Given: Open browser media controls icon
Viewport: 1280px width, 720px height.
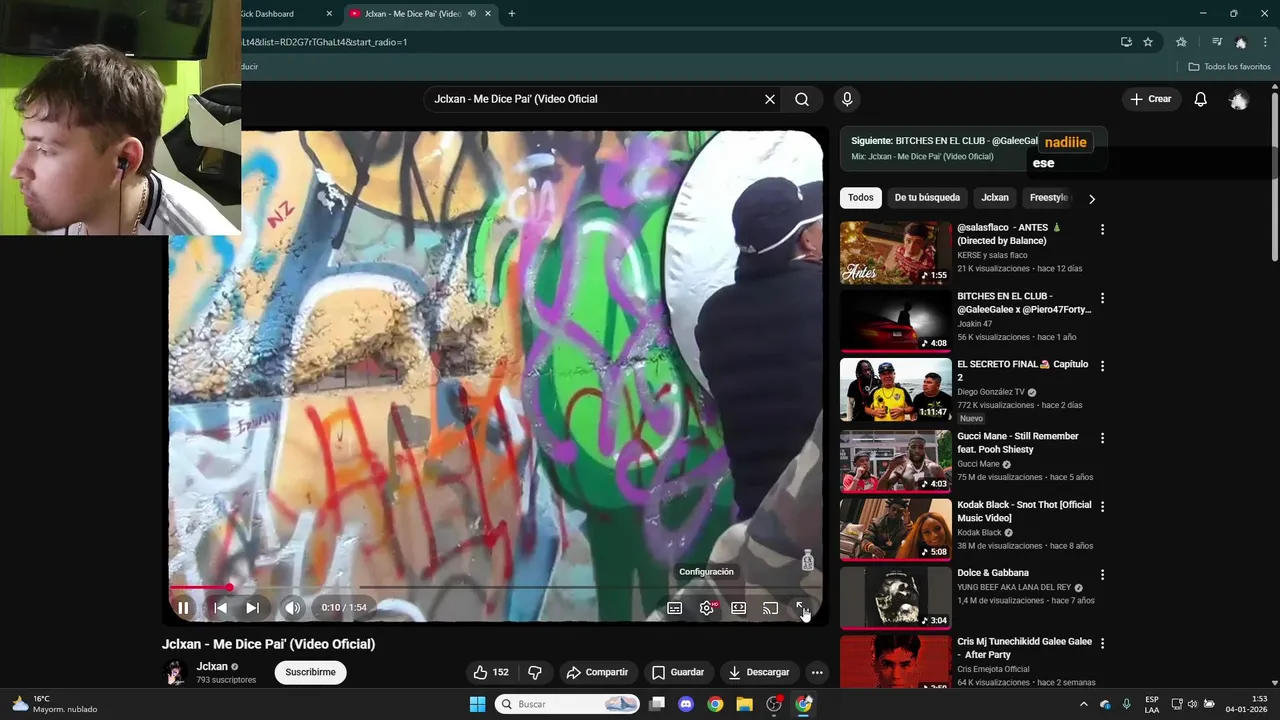Looking at the screenshot, I should coord(1217,42).
